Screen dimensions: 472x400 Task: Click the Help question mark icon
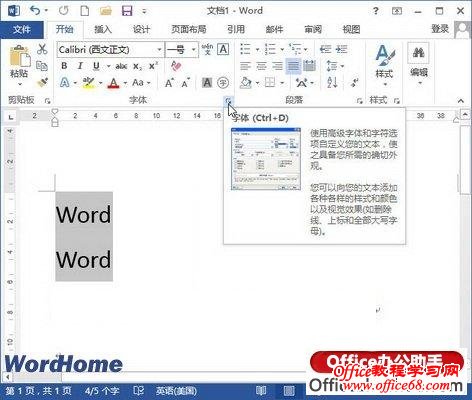[376, 11]
